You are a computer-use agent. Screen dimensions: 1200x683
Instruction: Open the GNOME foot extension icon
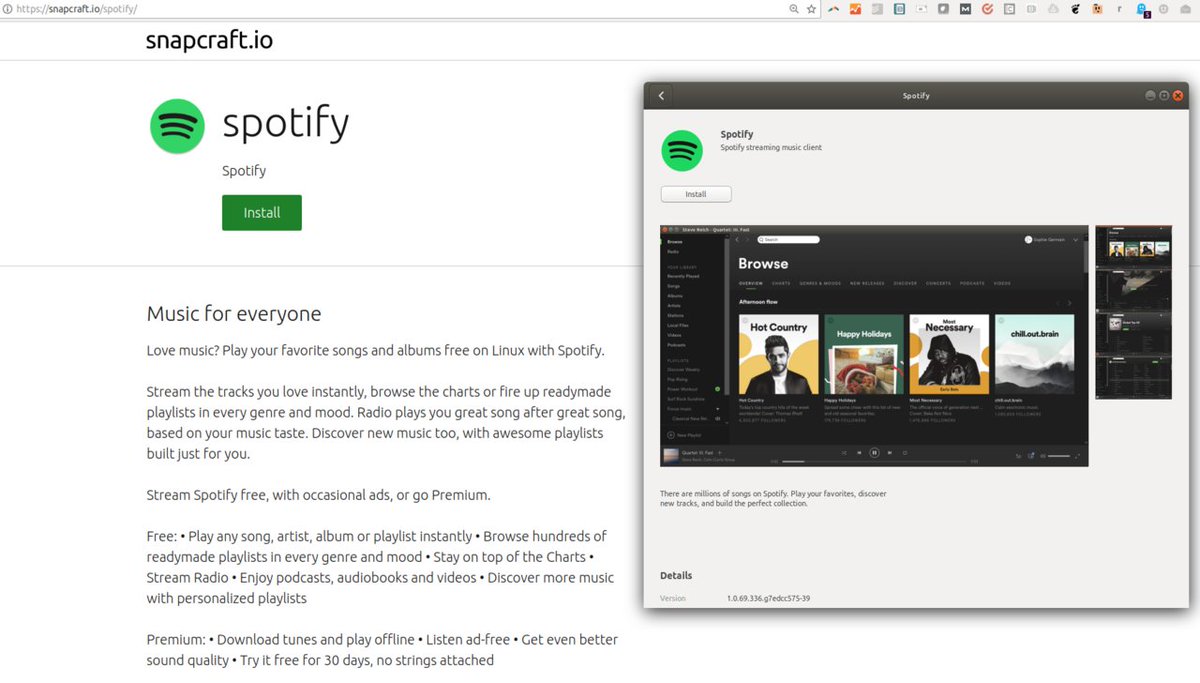pyautogui.click(x=1076, y=9)
